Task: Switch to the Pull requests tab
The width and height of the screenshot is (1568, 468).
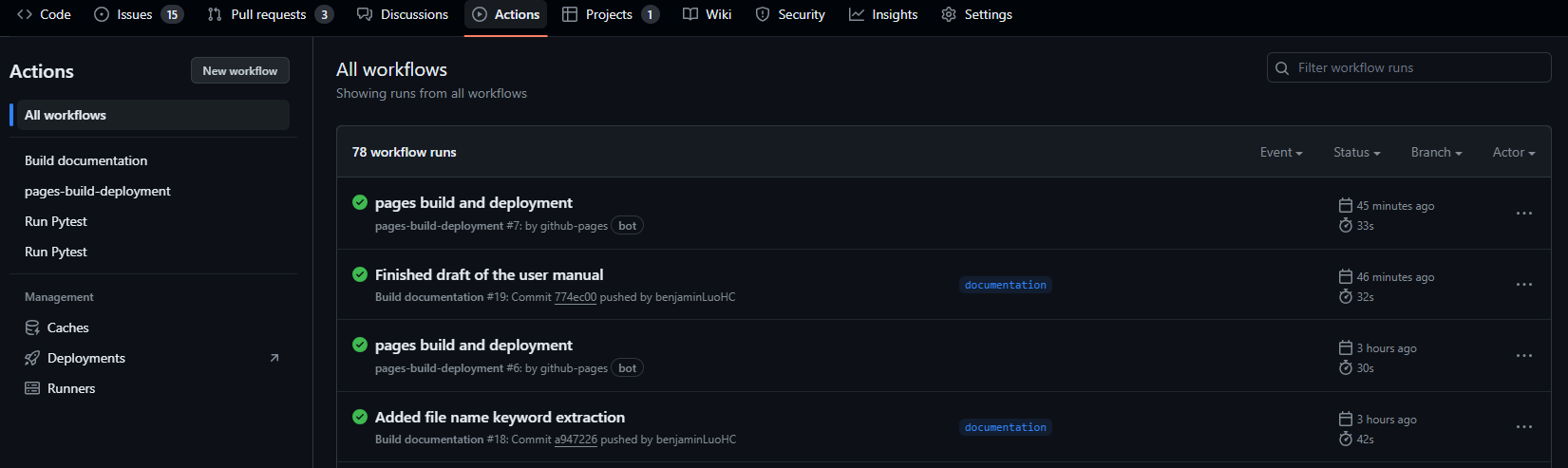Action: click(269, 14)
